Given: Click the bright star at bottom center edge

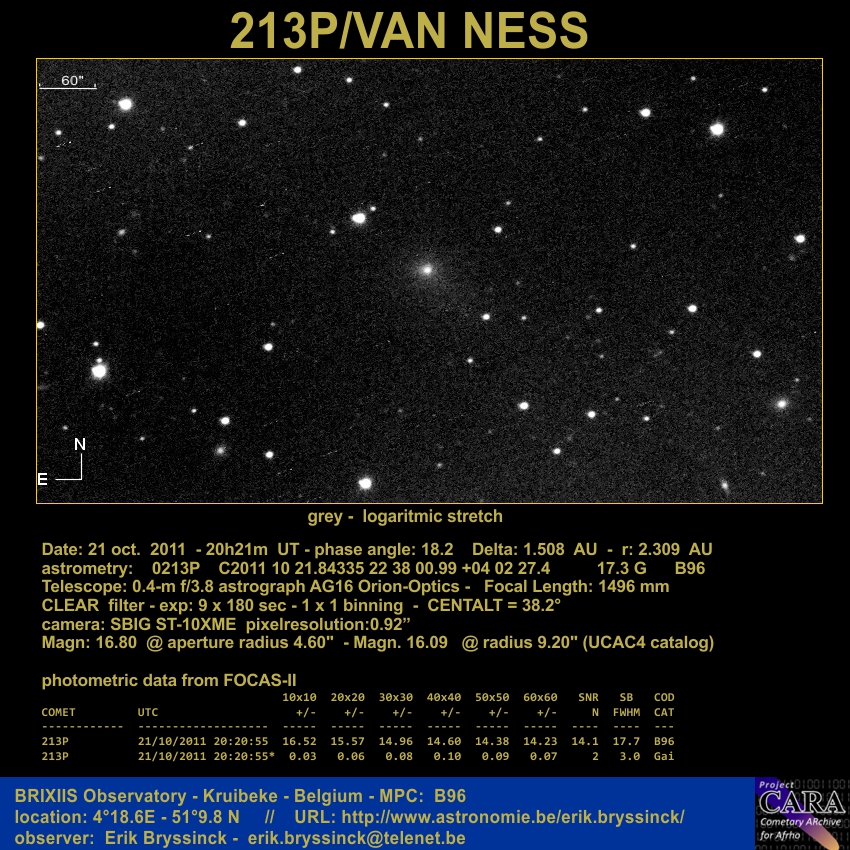Looking at the screenshot, I should pyautogui.click(x=365, y=483).
